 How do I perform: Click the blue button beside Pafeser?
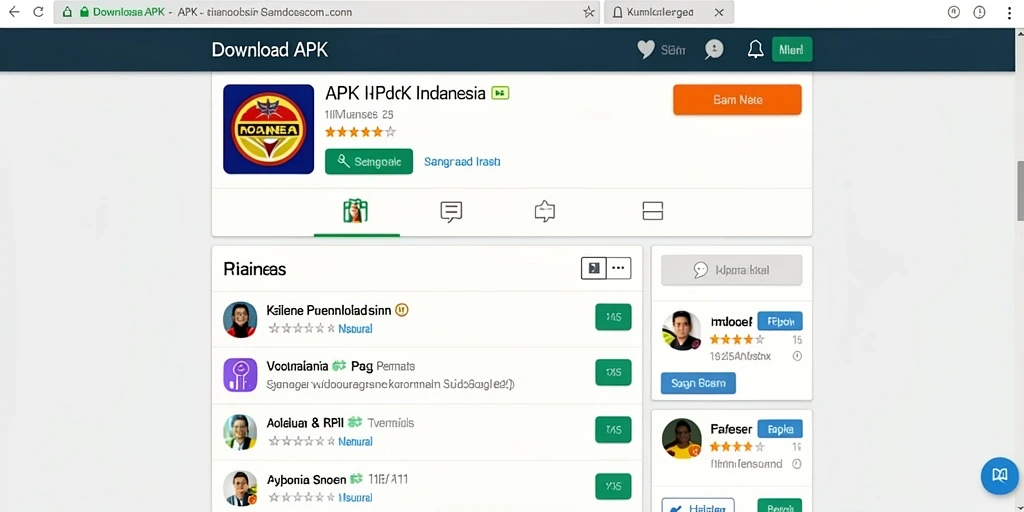coord(780,429)
